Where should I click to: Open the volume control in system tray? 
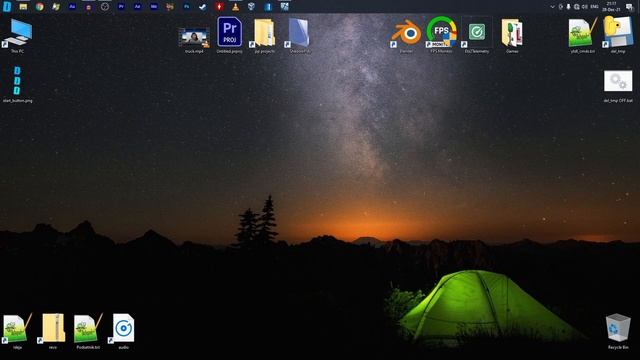584,7
